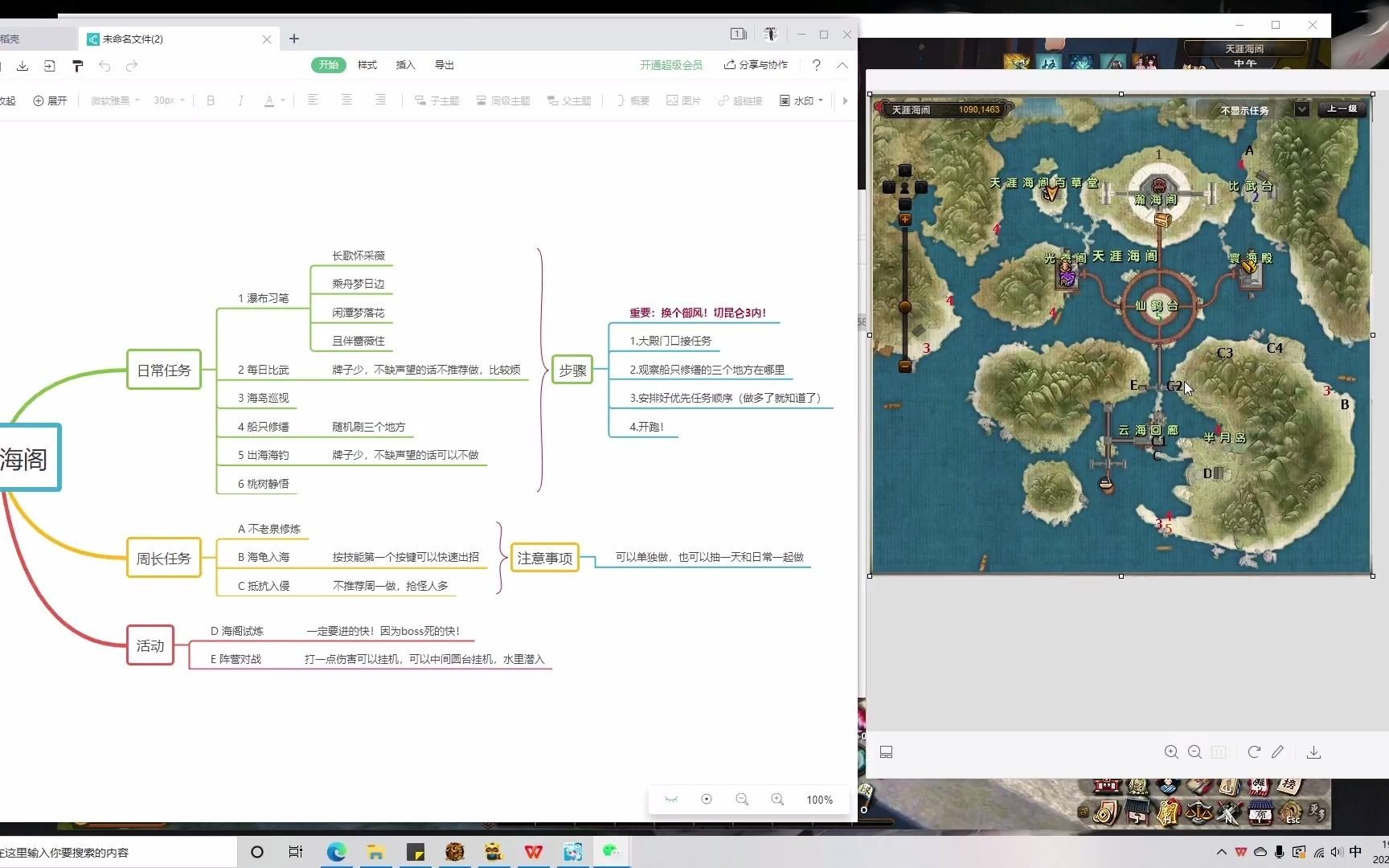Click the map zoom plus button

pyautogui.click(x=905, y=219)
